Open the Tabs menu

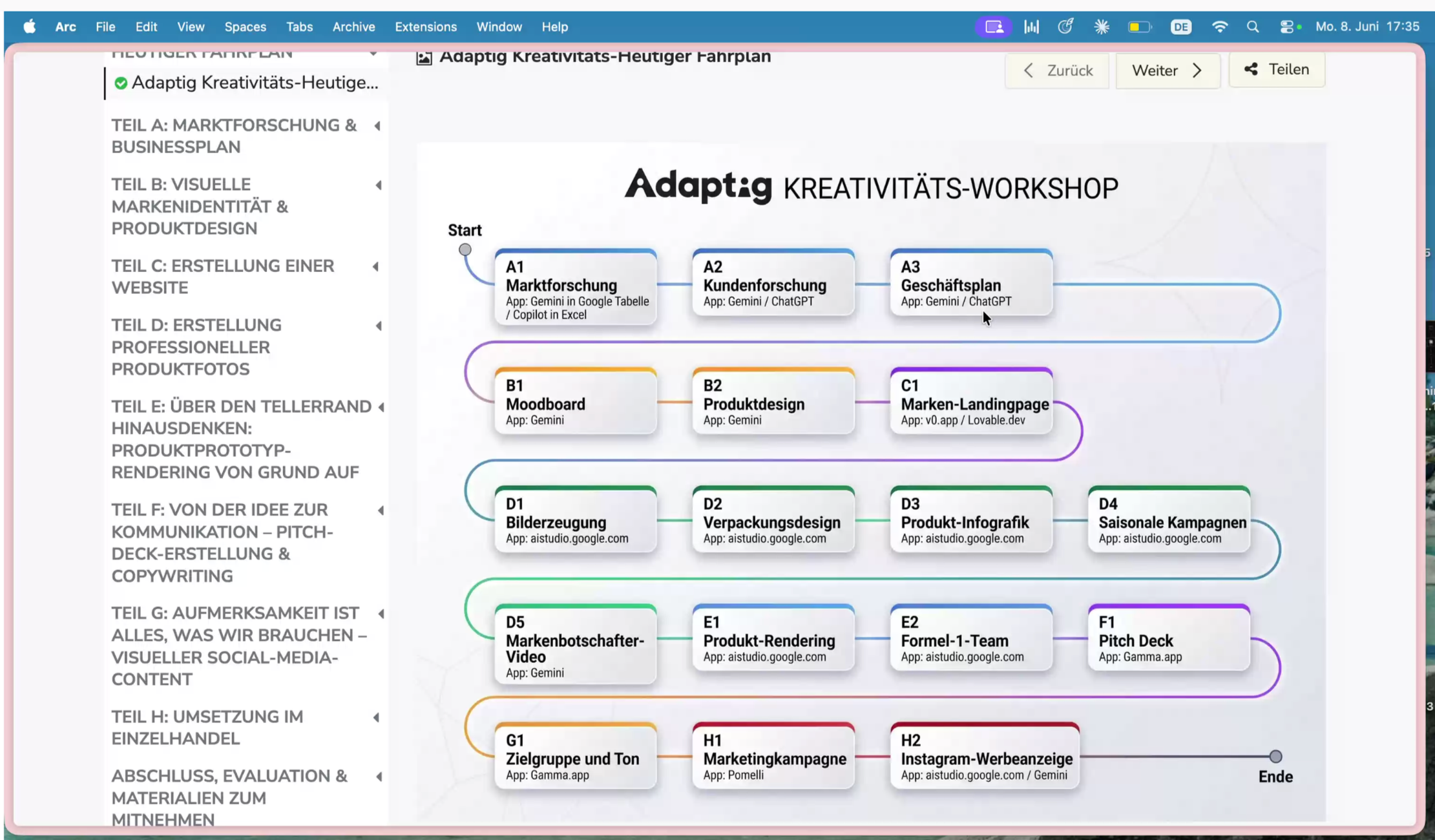coord(299,26)
